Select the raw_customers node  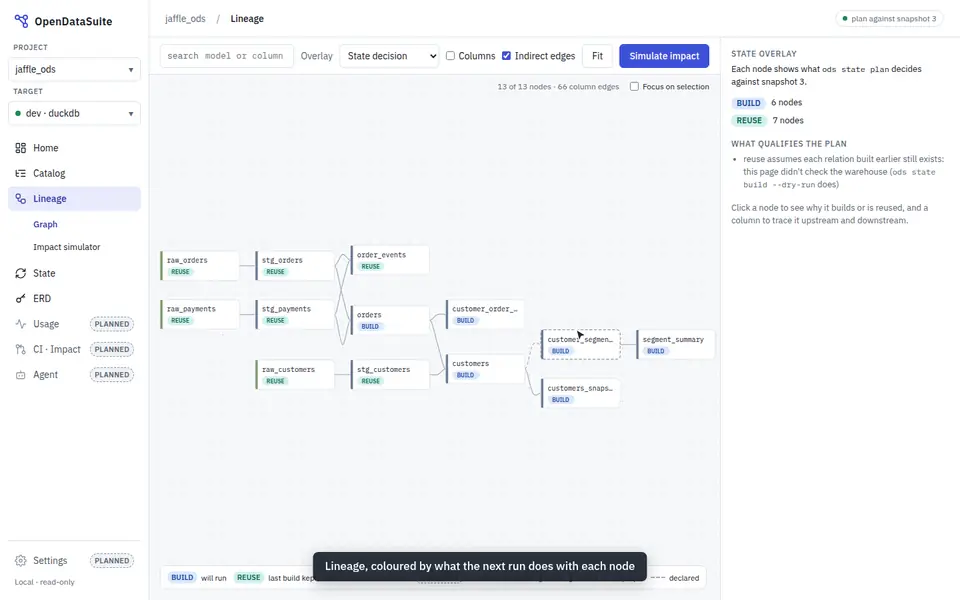[x=294, y=375]
